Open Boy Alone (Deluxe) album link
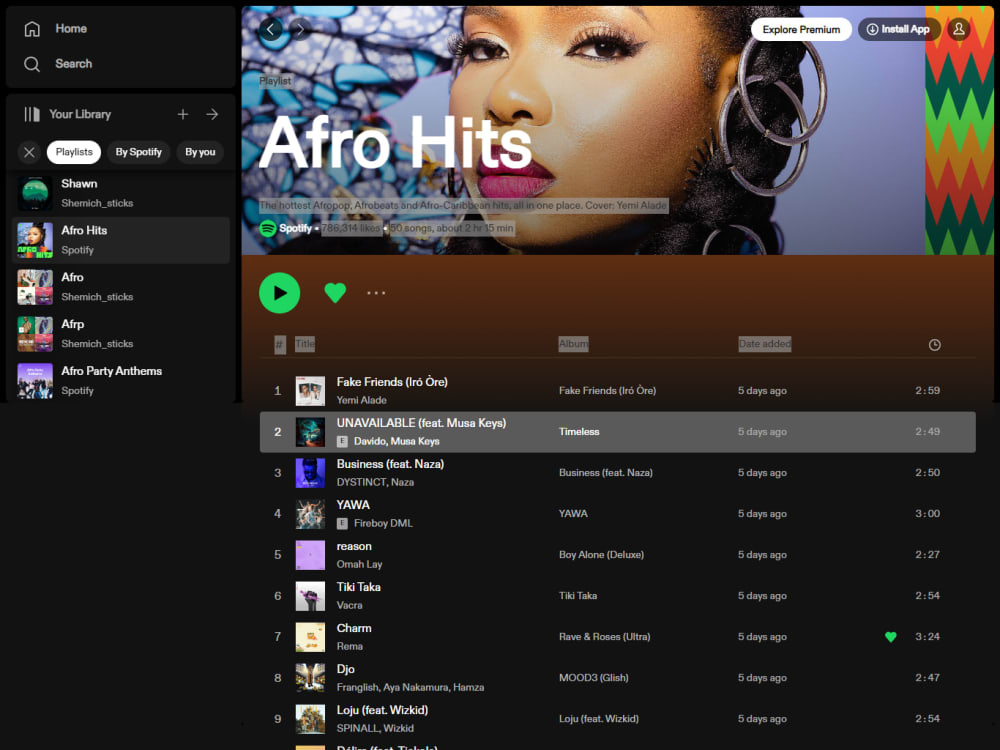This screenshot has height=750, width=1000. 601,555
